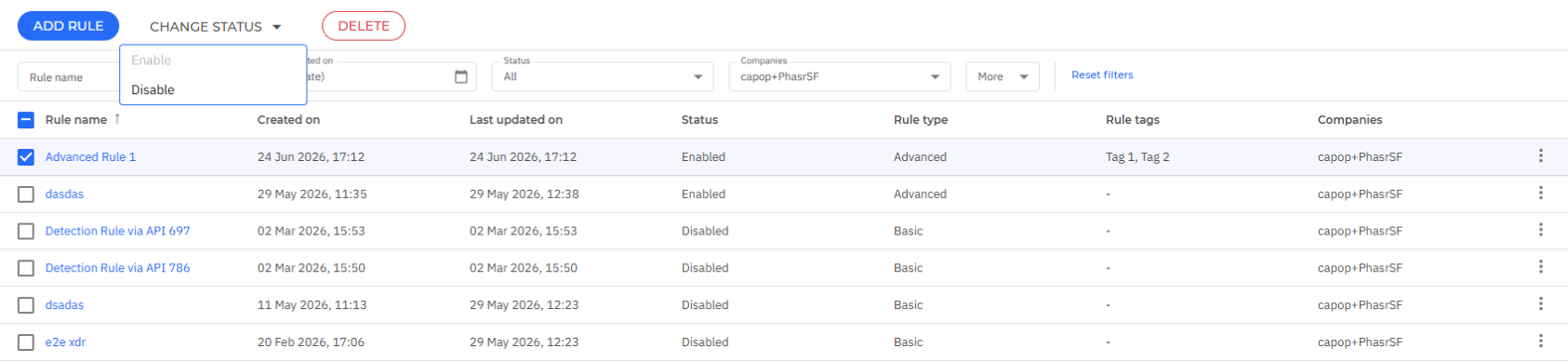Check the e2e xdr row checkbox
1568x362 pixels.
(26, 342)
